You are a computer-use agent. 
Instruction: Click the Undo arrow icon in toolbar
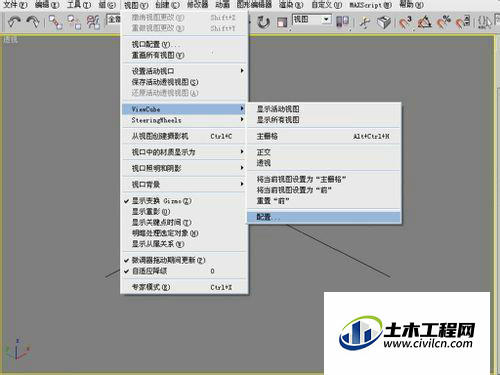[14, 22]
